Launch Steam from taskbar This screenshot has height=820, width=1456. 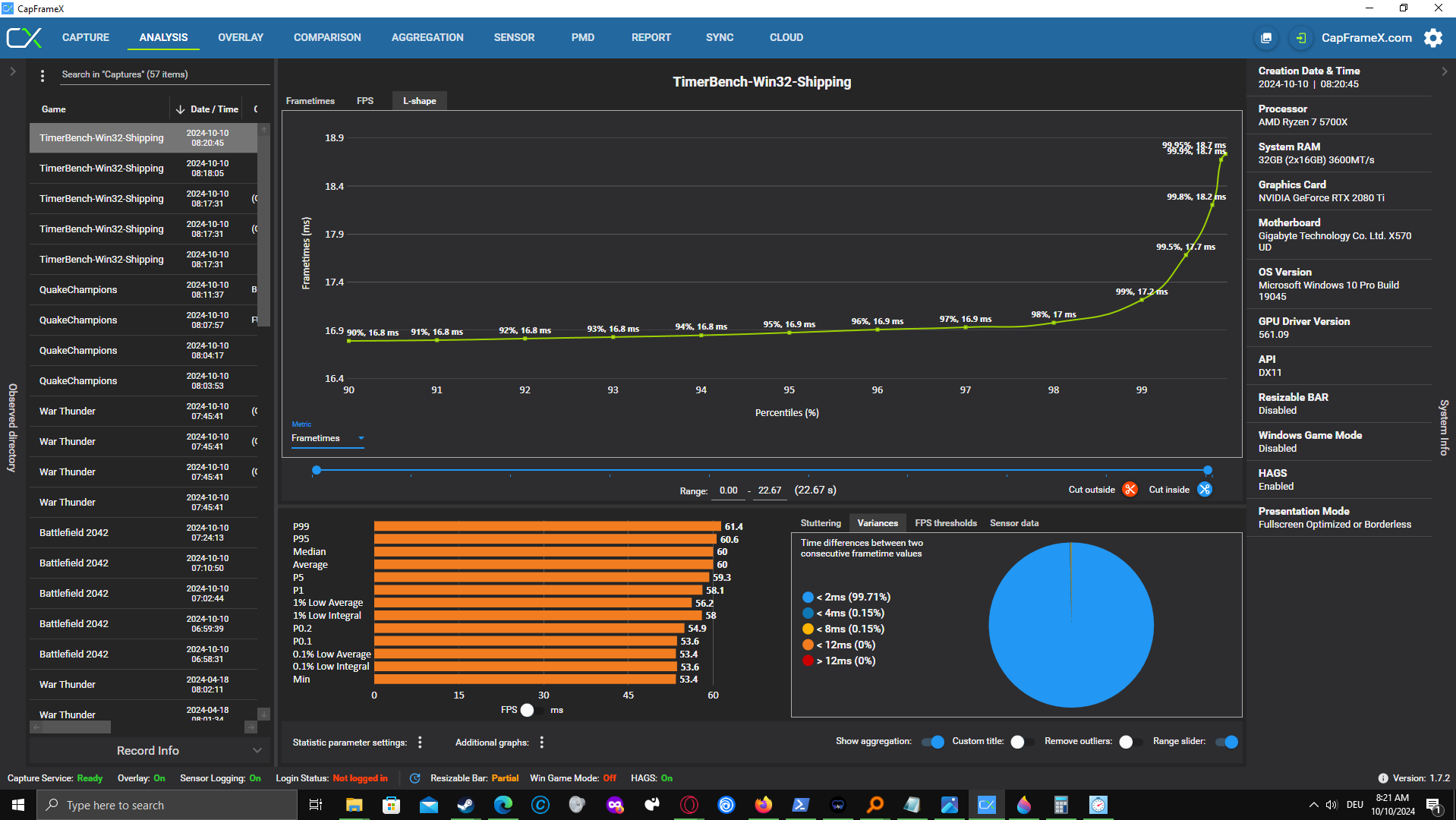[x=465, y=805]
